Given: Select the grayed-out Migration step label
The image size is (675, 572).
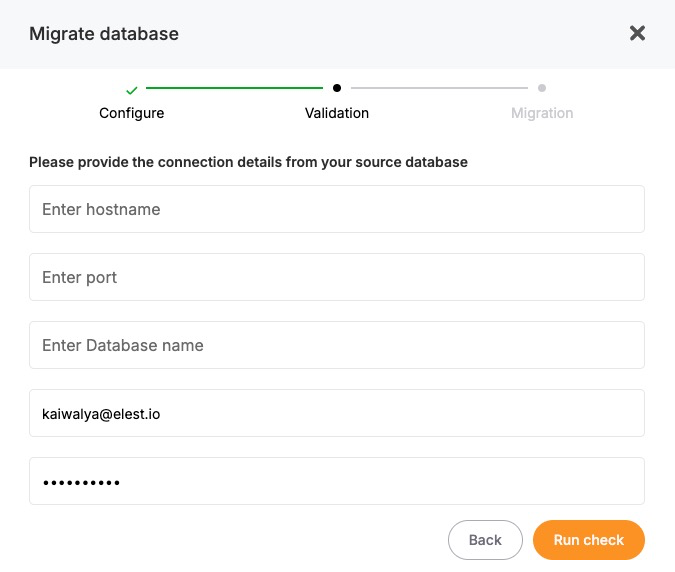Looking at the screenshot, I should (x=542, y=113).
